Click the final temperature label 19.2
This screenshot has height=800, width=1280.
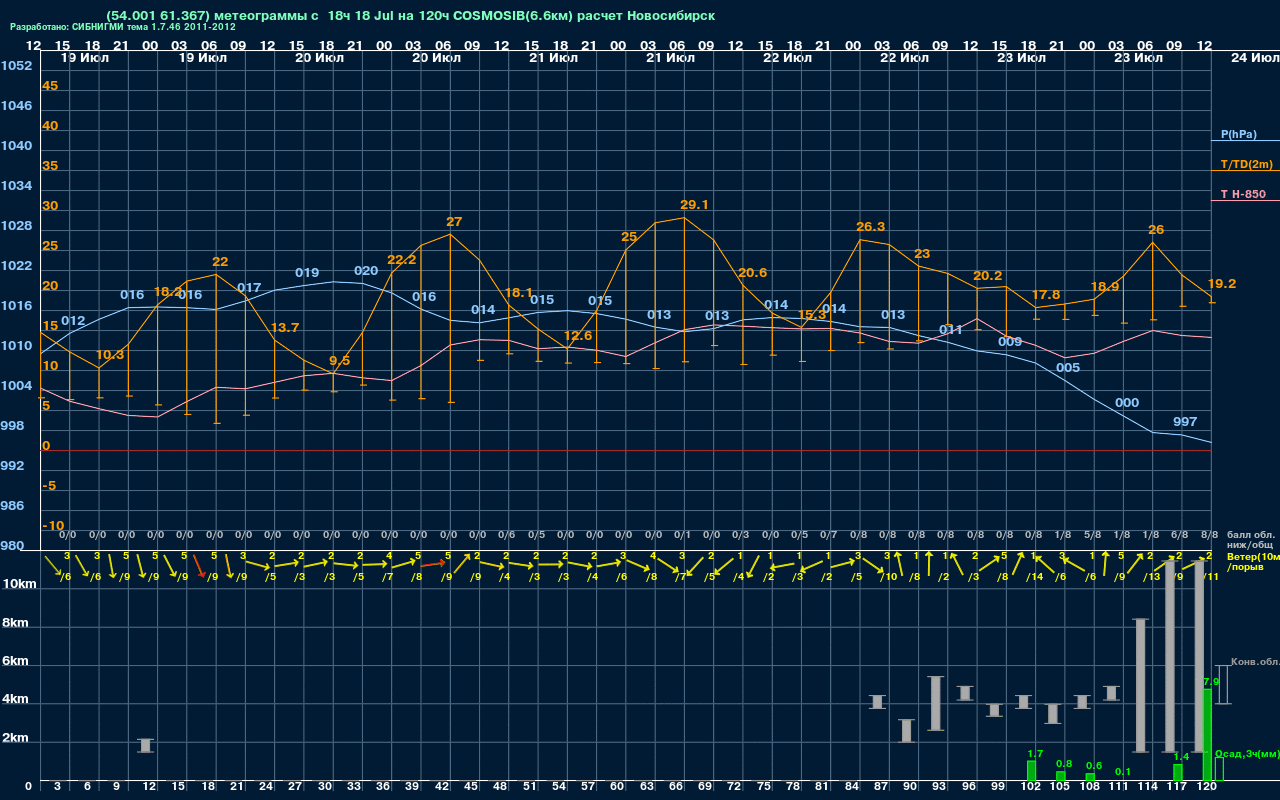click(1222, 284)
